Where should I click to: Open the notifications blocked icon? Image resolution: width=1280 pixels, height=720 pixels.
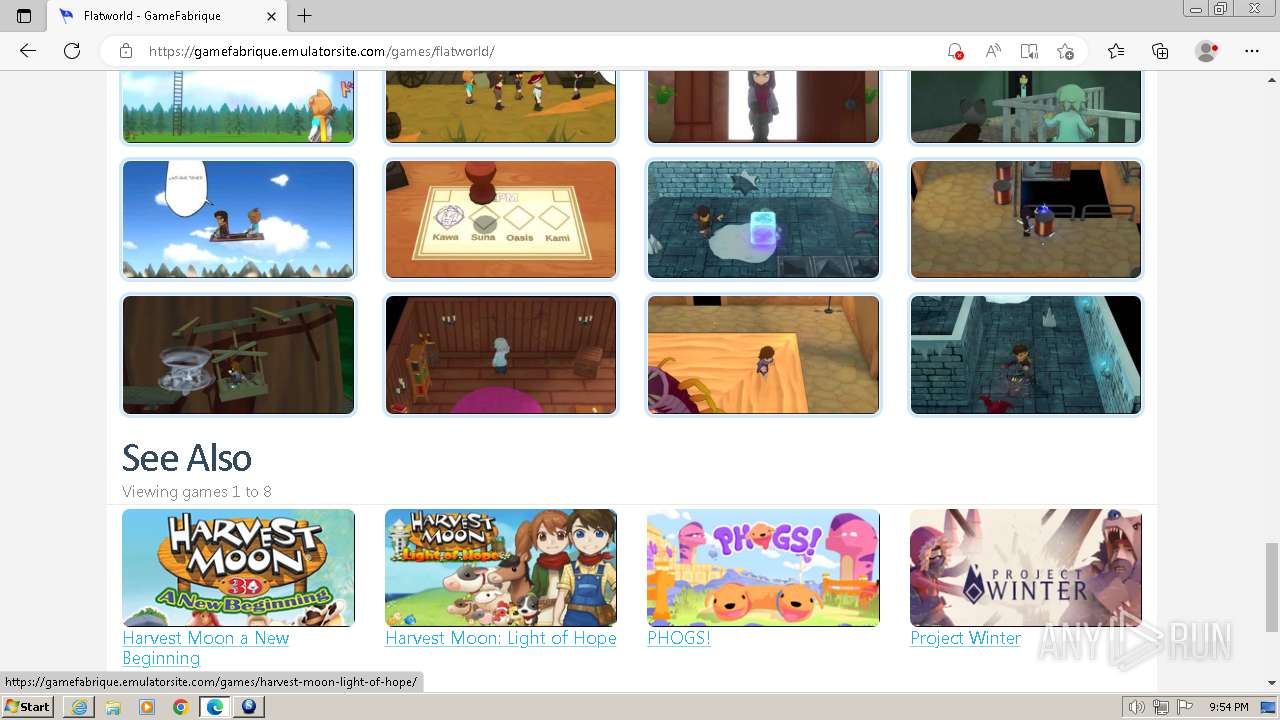[955, 51]
